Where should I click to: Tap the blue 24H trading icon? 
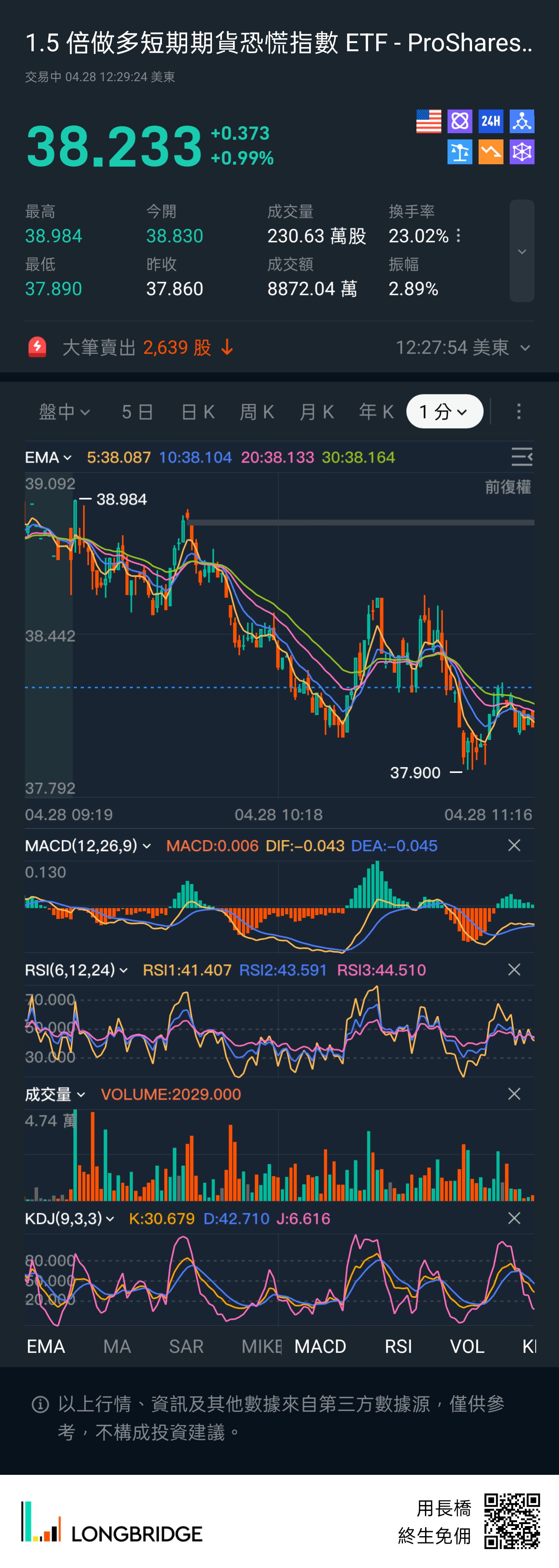coord(491,121)
